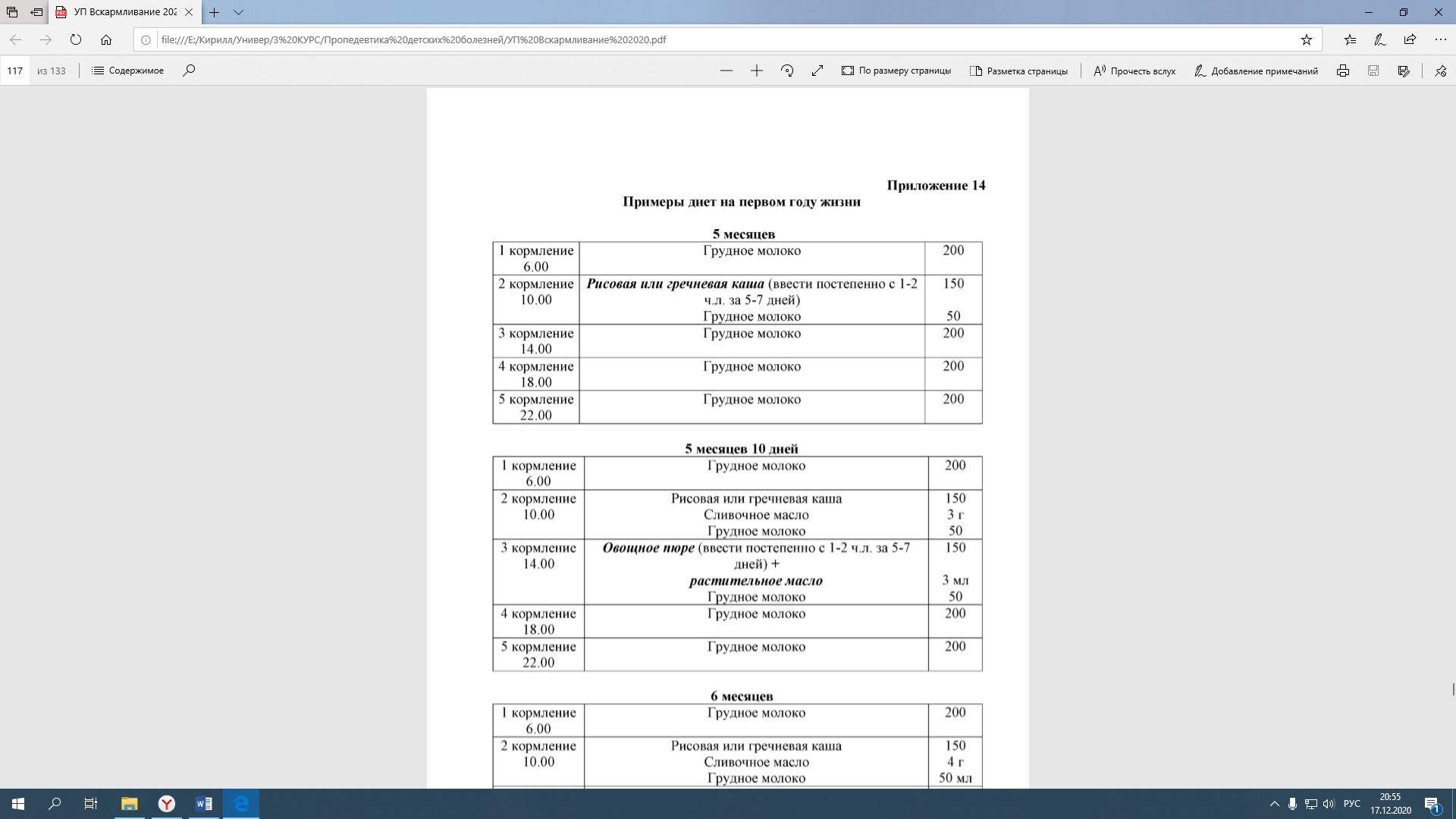1456x819 pixels.
Task: Click the microphone tray icon
Action: coord(1292,804)
